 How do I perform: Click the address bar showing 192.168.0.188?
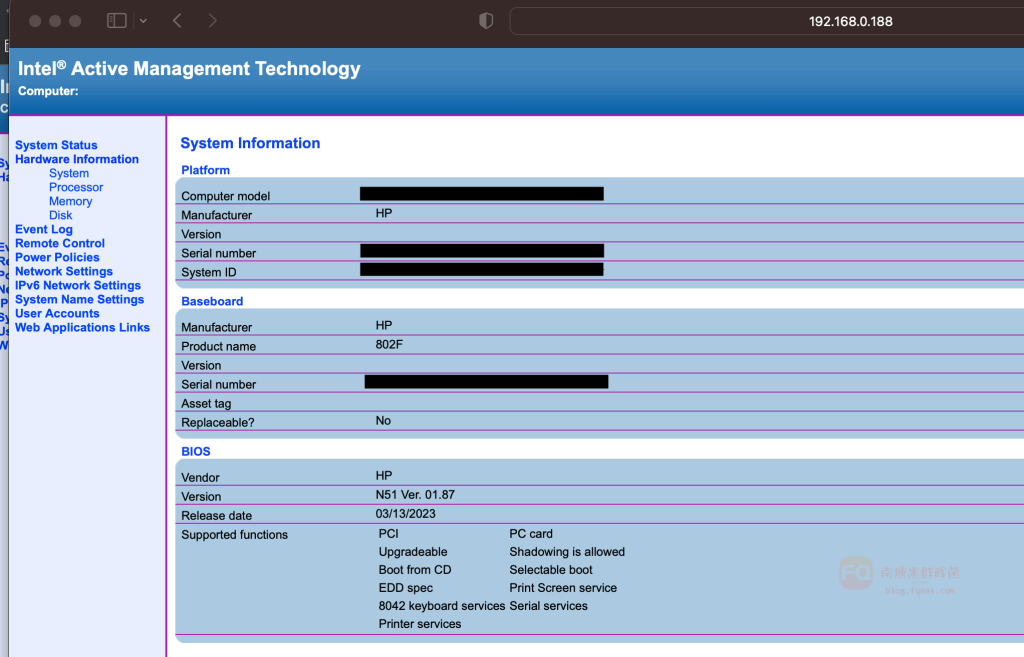850,21
